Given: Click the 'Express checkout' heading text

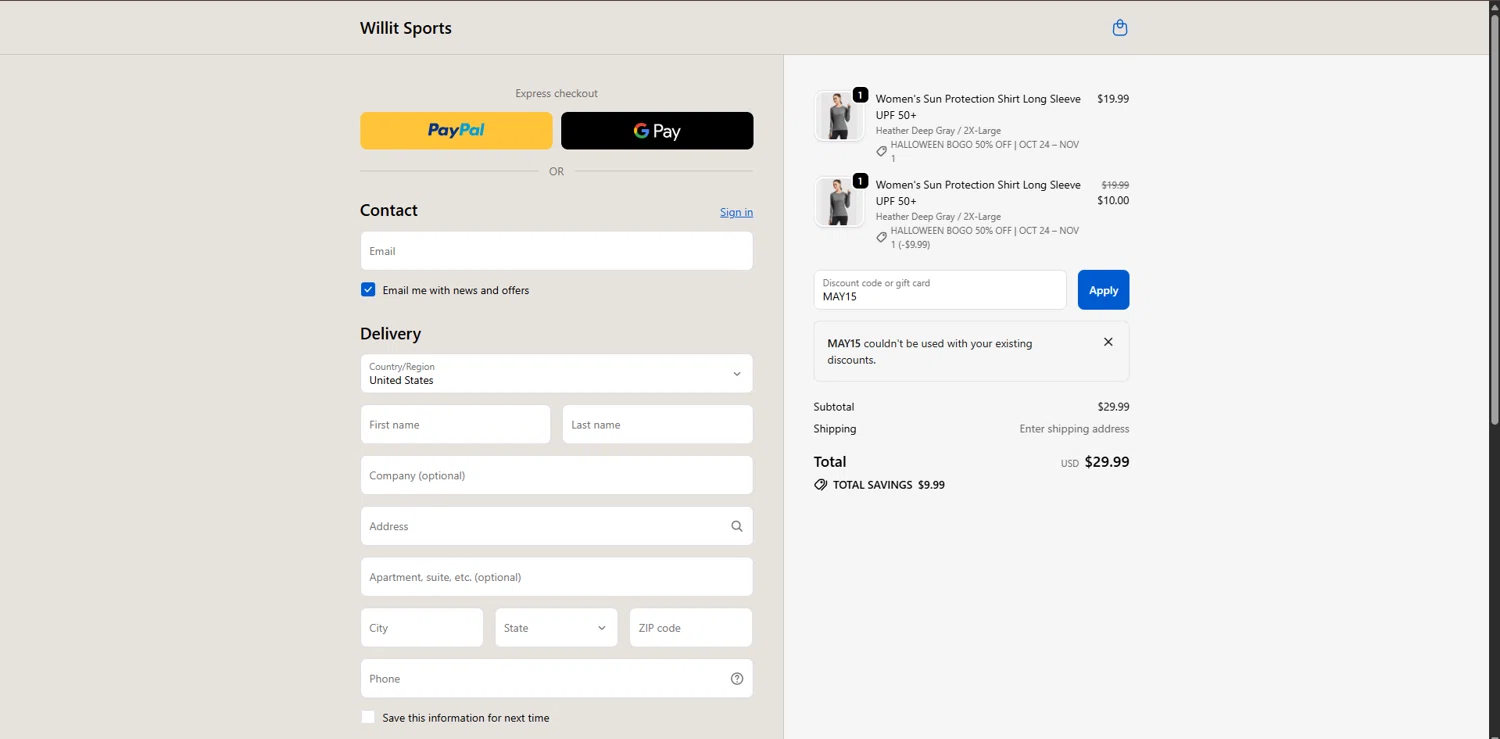Looking at the screenshot, I should coord(556,93).
